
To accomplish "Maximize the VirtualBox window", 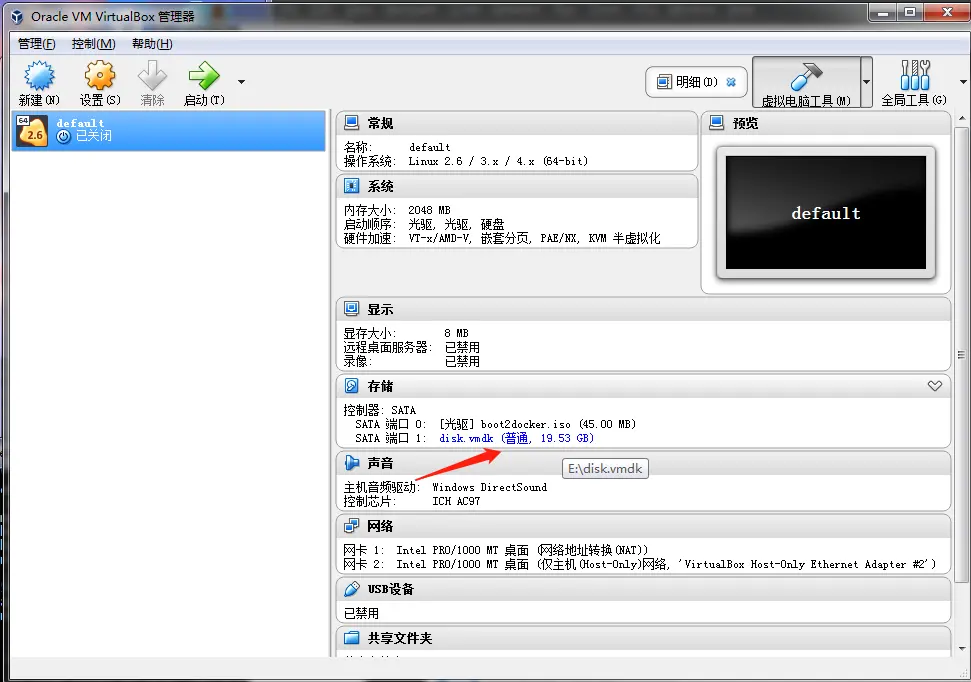I will [910, 12].
